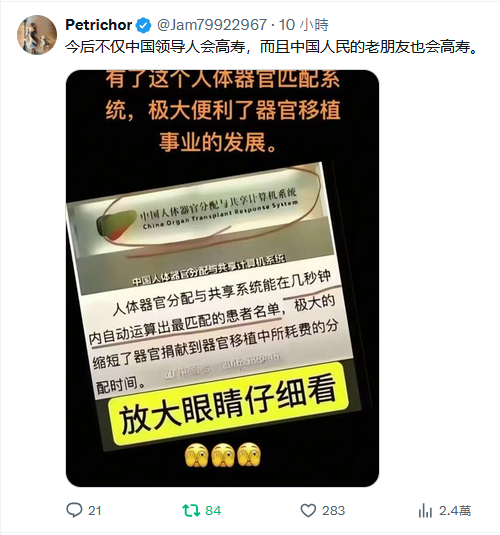
Task: Click the tweet text about 中国领导人会高寿
Action: (x=272, y=47)
